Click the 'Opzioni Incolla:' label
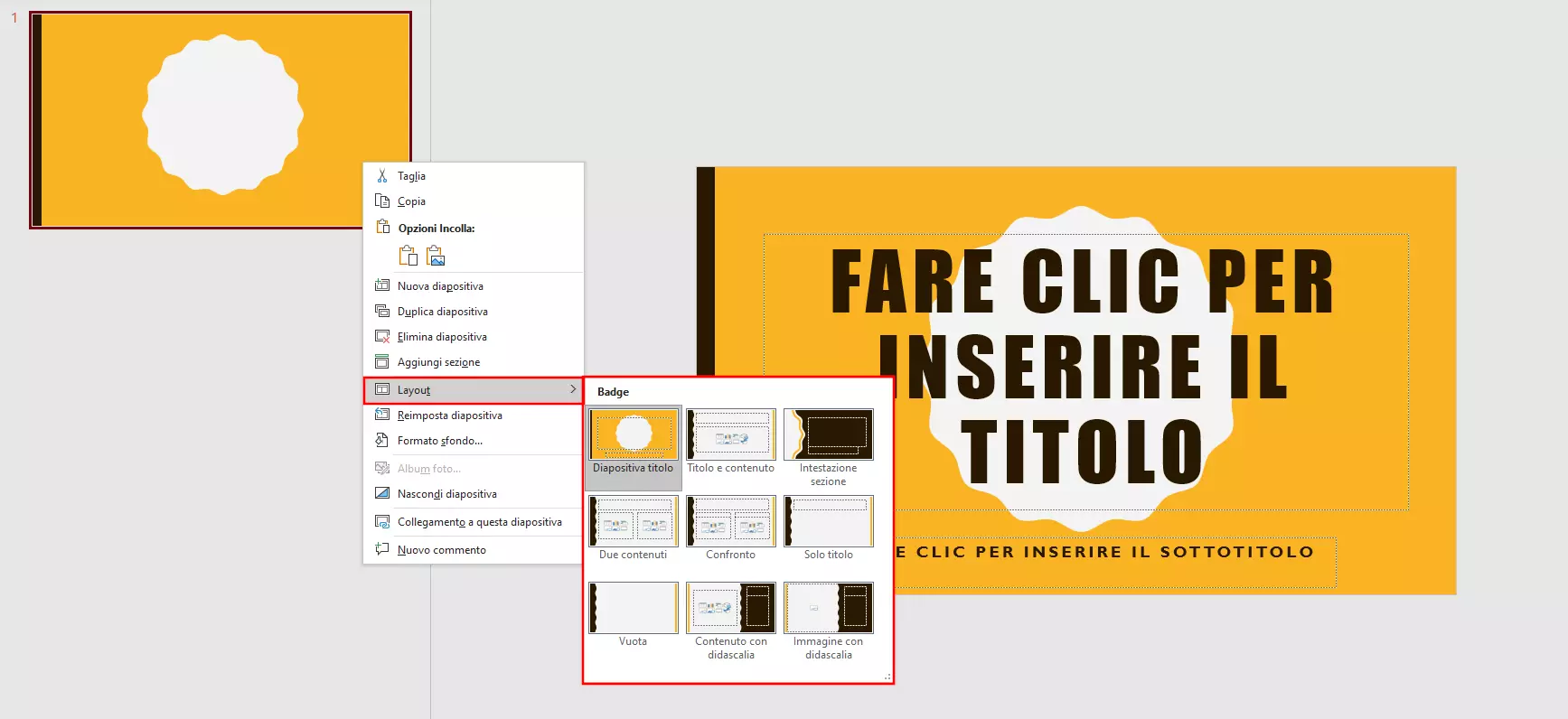The width and height of the screenshot is (1568, 719). [437, 229]
